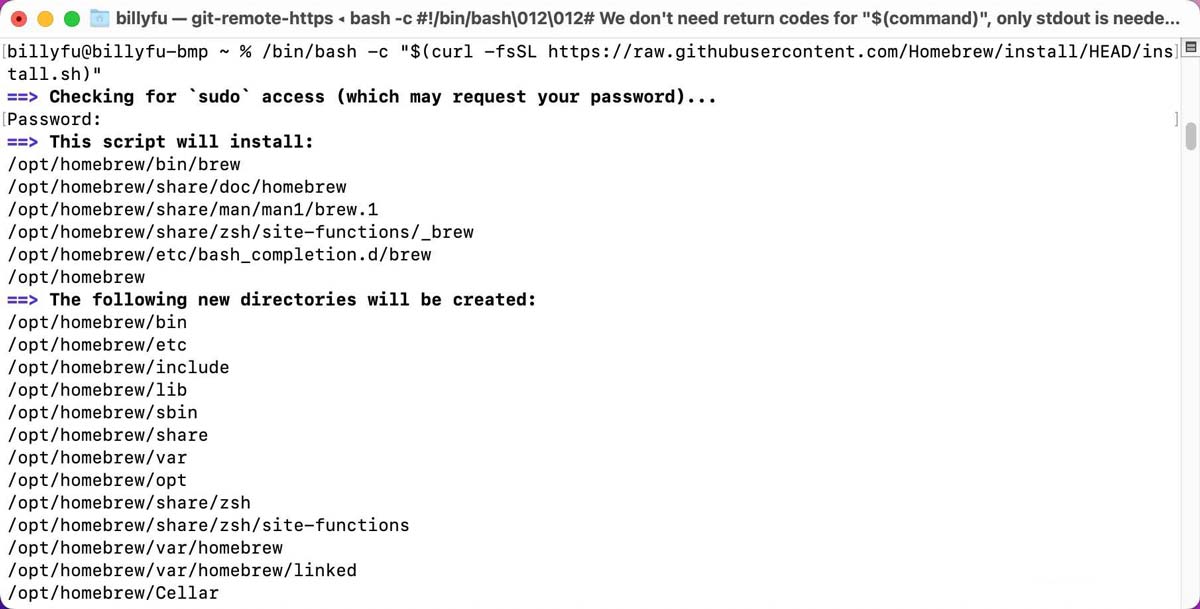Click the '/opt/homebrew/var/homebrew/linked' line
The height and width of the screenshot is (609, 1200).
[182, 570]
